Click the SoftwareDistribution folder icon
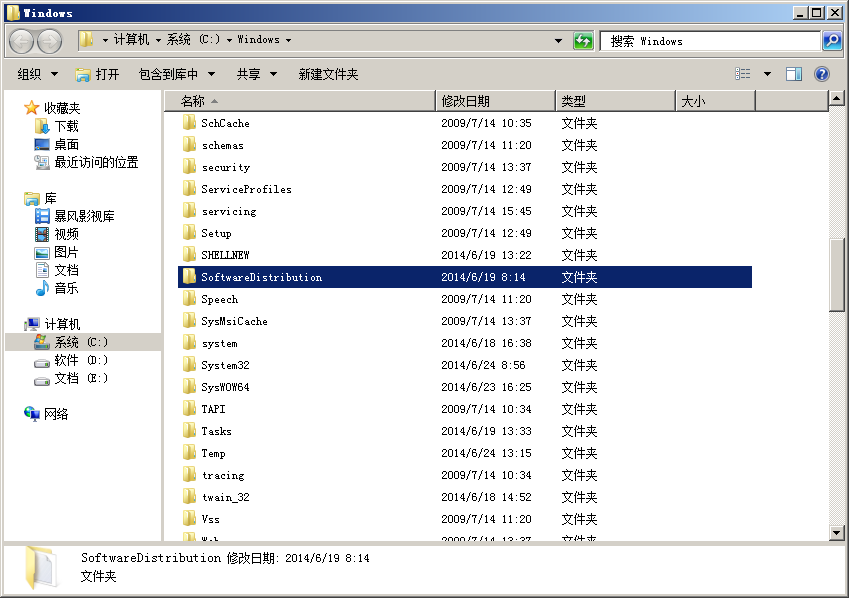Viewport: 849px width, 598px height. 189,277
